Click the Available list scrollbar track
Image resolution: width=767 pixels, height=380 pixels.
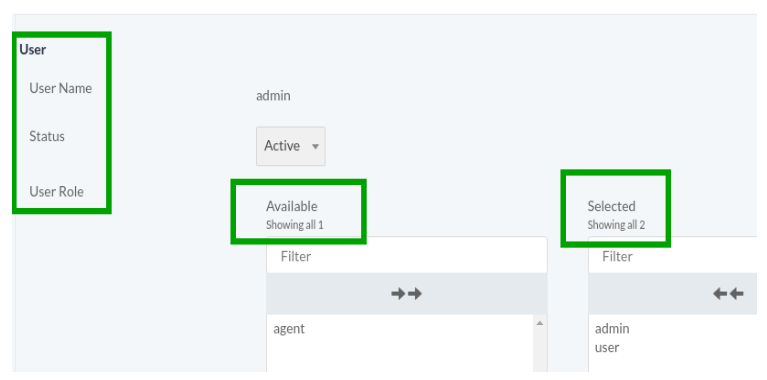click(x=540, y=350)
